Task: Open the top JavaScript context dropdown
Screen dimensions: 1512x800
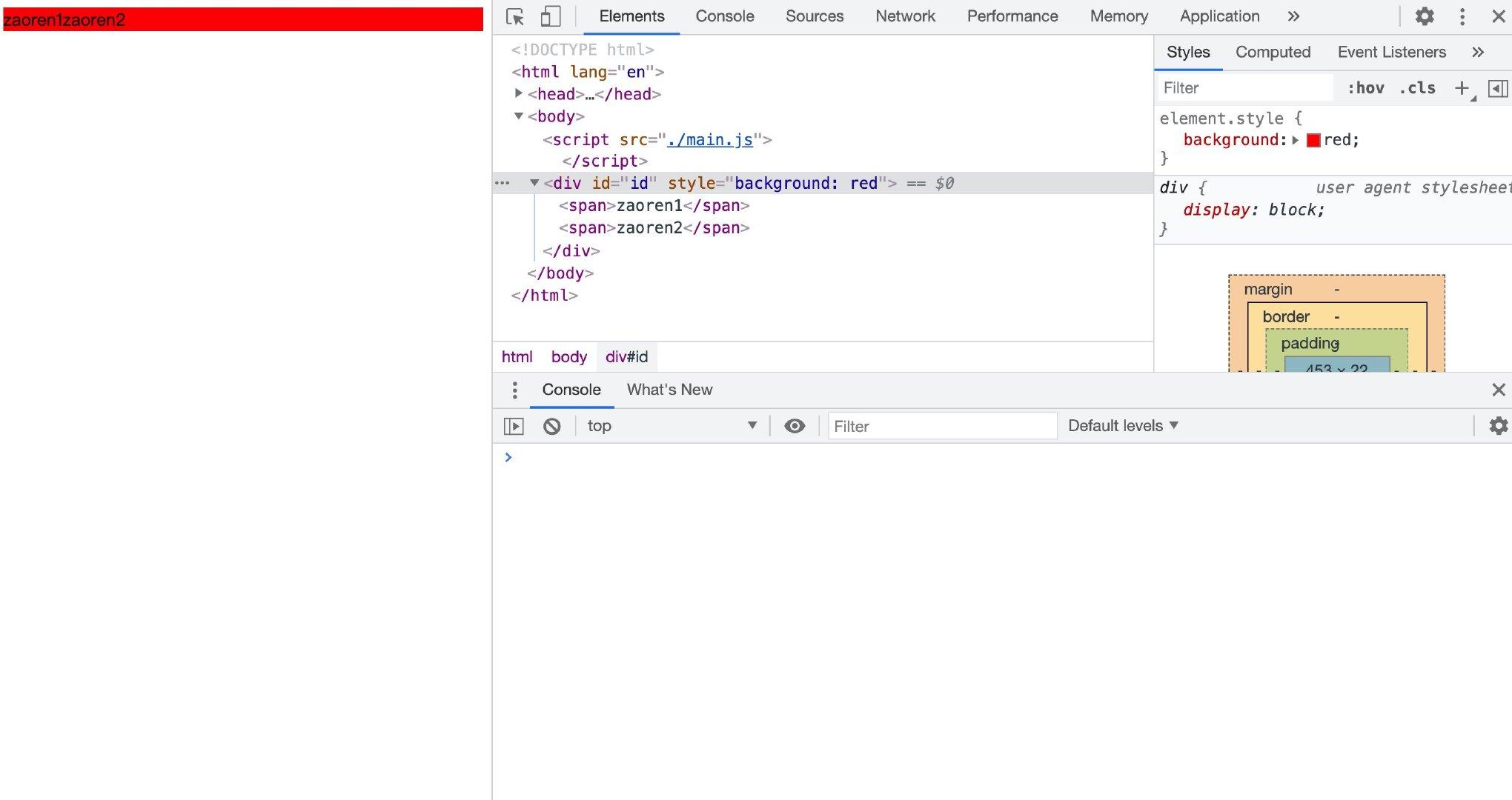Action: (672, 426)
